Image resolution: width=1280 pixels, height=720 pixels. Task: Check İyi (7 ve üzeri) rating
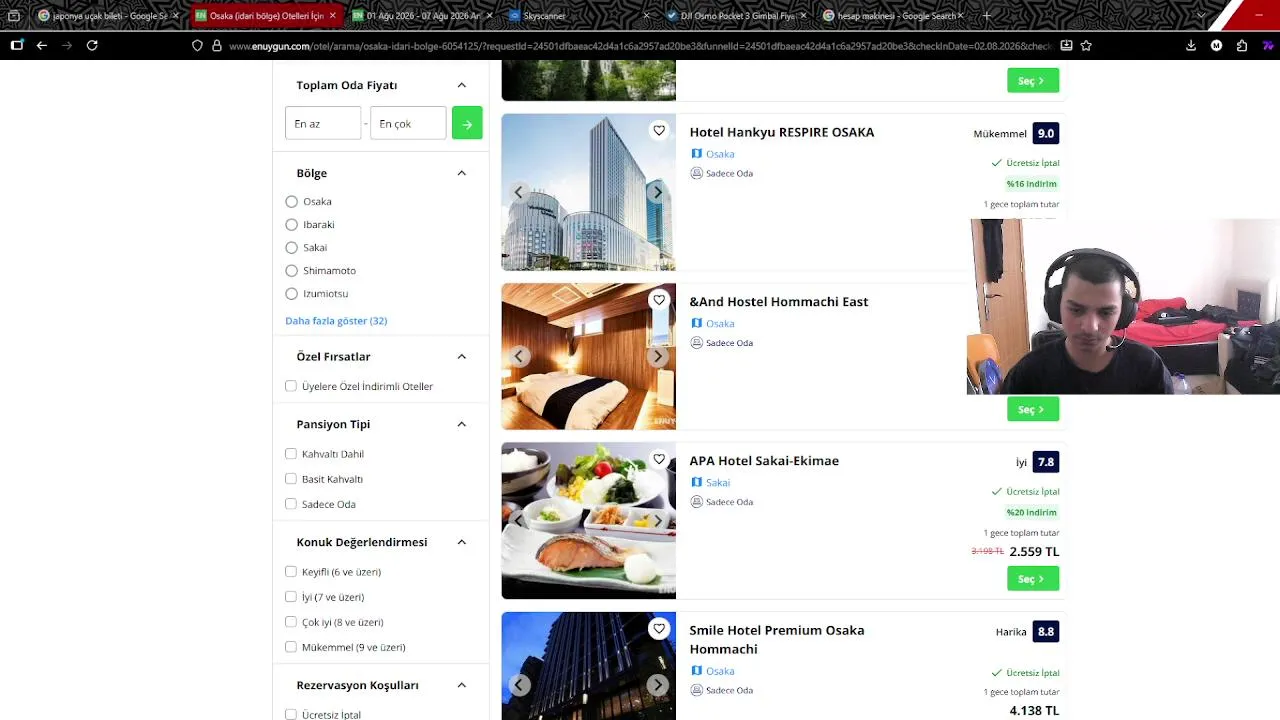pos(291,597)
